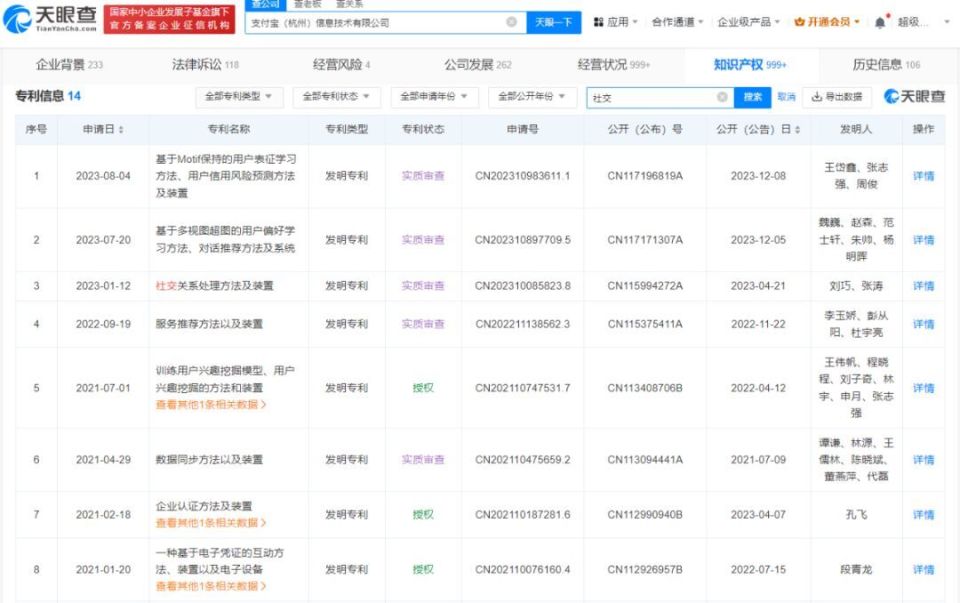The height and width of the screenshot is (603, 960).
Task: Switch to 法律诉讼 tab
Action: point(205,64)
